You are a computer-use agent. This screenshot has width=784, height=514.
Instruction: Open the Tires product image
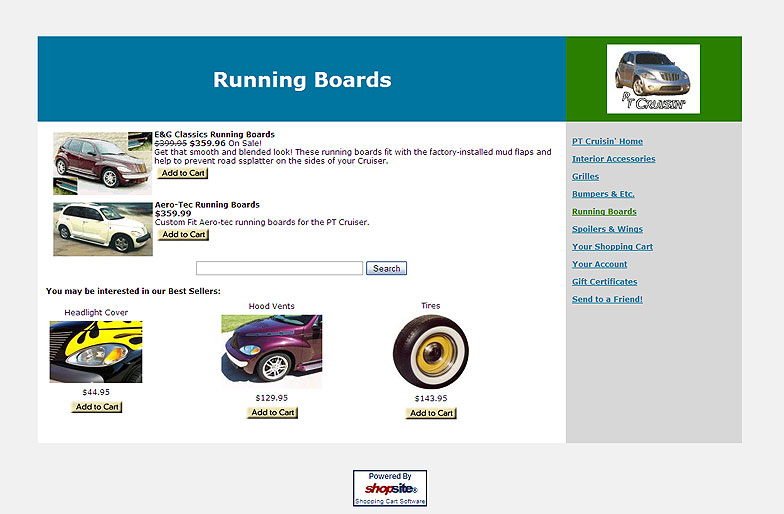(430, 351)
